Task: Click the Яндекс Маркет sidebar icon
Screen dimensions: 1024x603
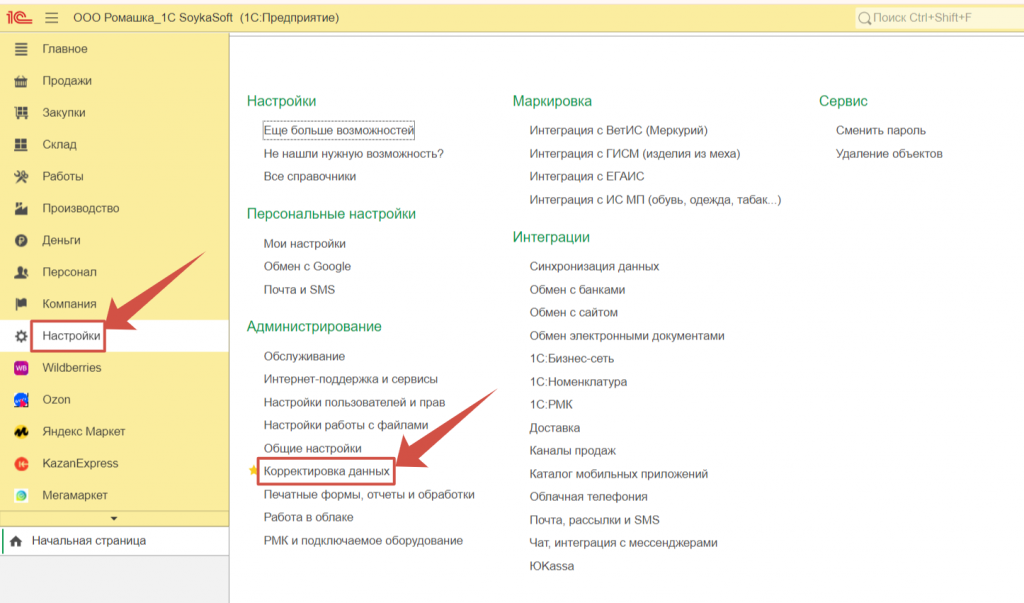Action: pos(21,432)
